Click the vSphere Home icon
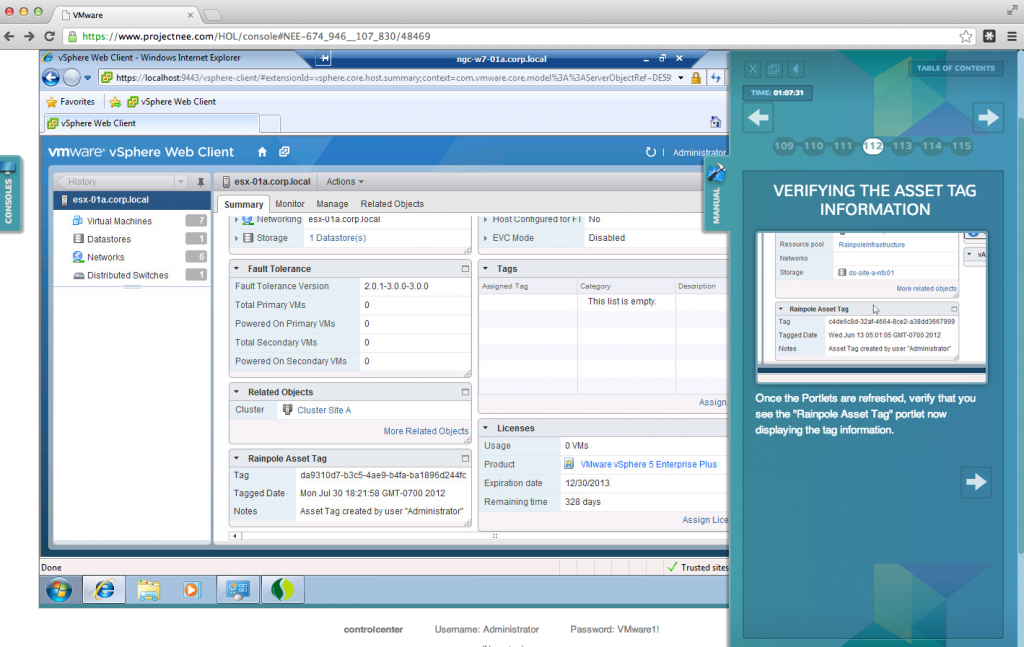1024x647 pixels. 262,152
